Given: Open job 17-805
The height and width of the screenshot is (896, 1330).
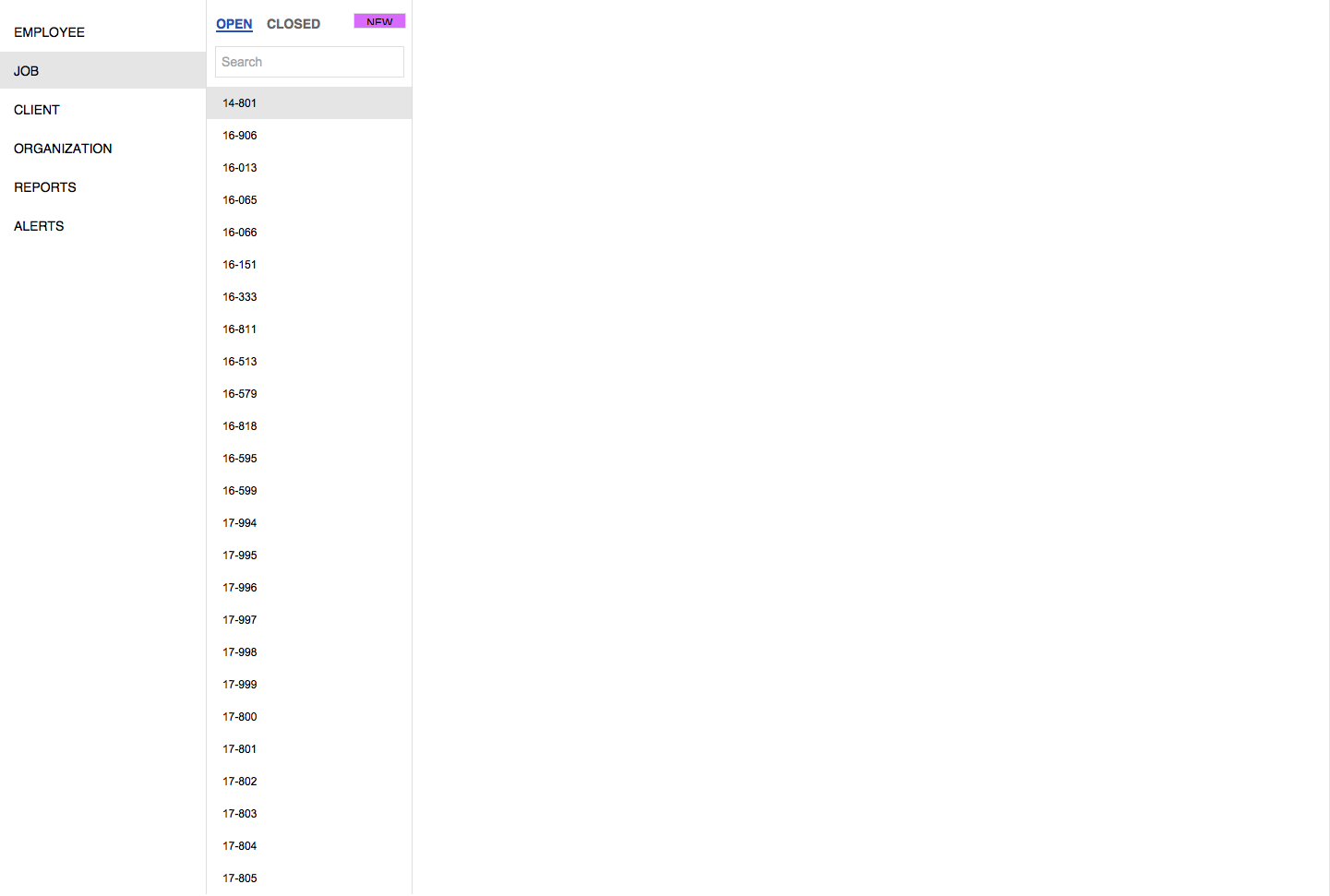Looking at the screenshot, I should [x=309, y=878].
